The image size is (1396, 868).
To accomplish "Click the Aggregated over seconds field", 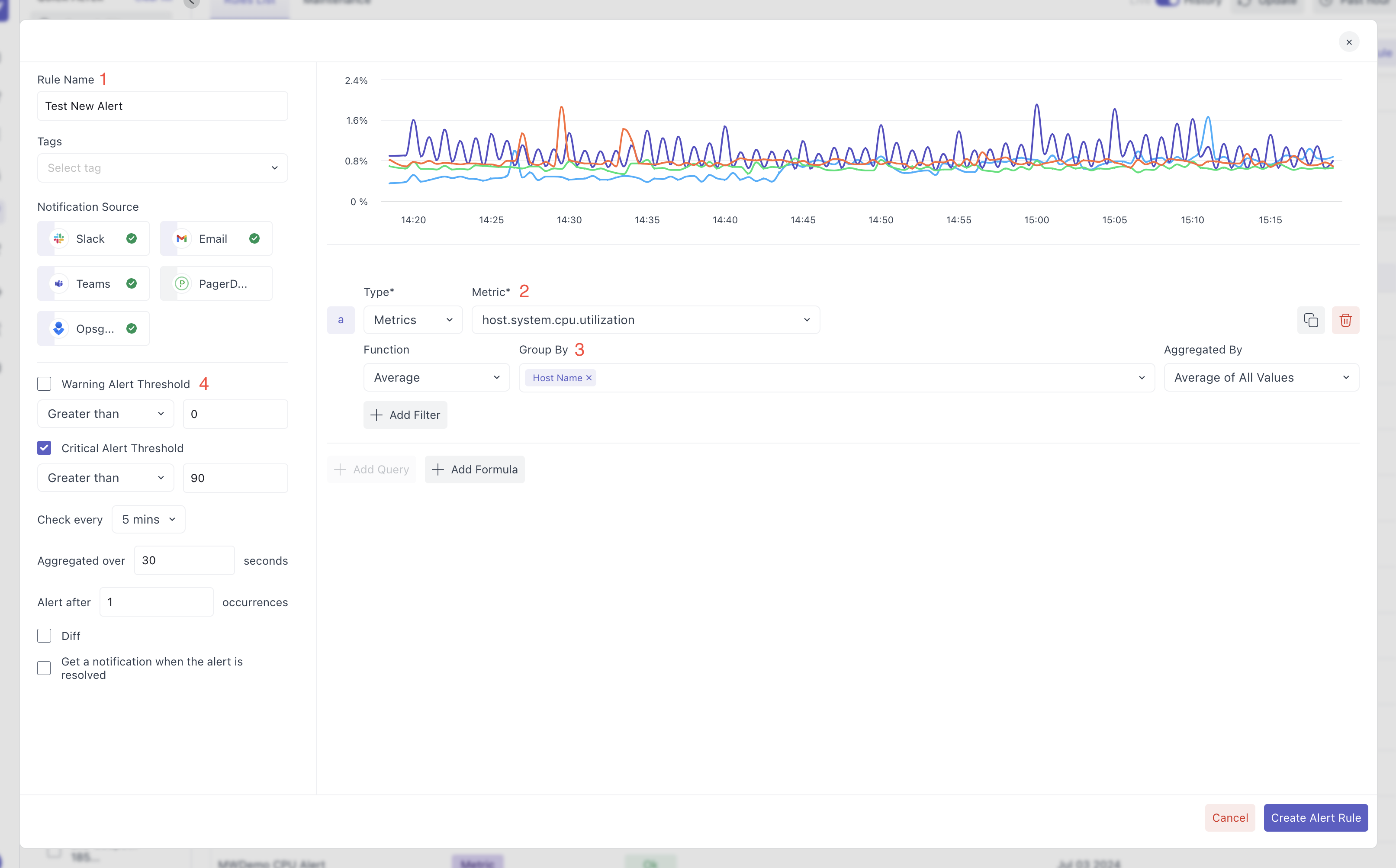I will tap(184, 560).
